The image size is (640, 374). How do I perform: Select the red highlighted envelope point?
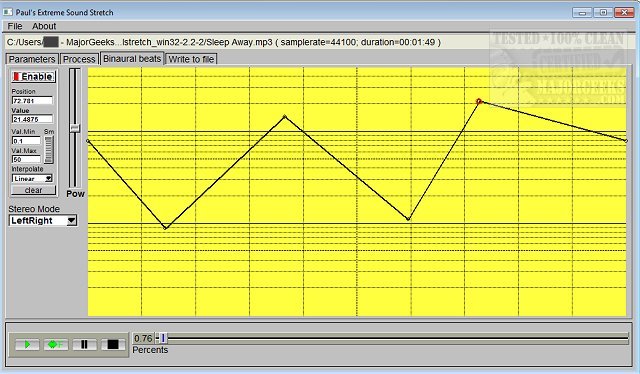(x=479, y=101)
